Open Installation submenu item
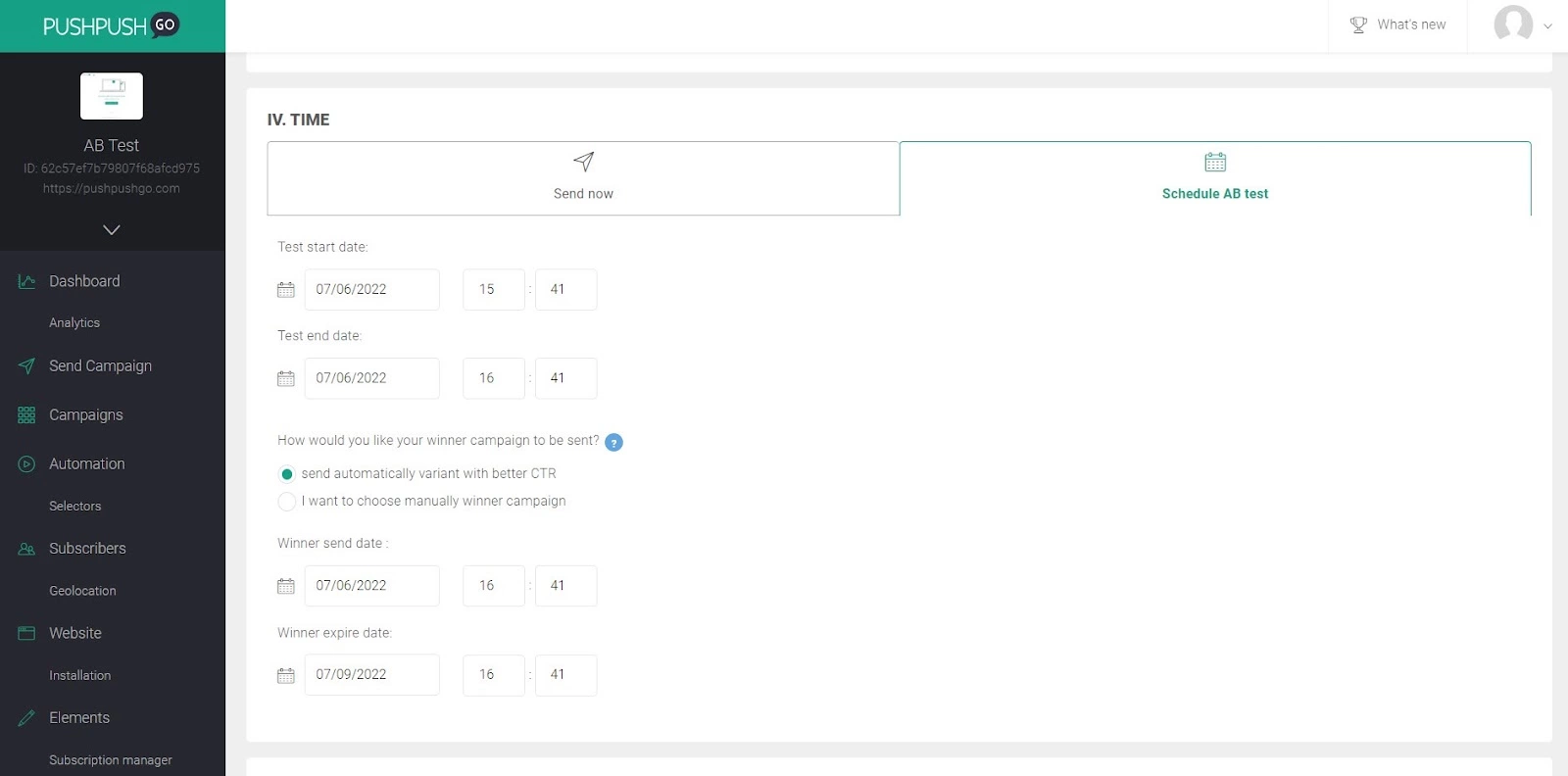Viewport: 1568px width, 776px height. [79, 675]
